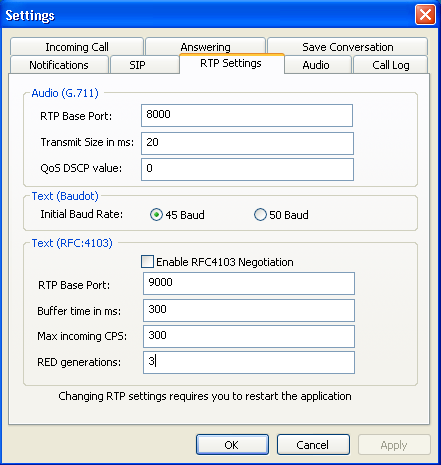The width and height of the screenshot is (441, 465).
Task: Switch to the Answering tab
Action: pyautogui.click(x=205, y=47)
